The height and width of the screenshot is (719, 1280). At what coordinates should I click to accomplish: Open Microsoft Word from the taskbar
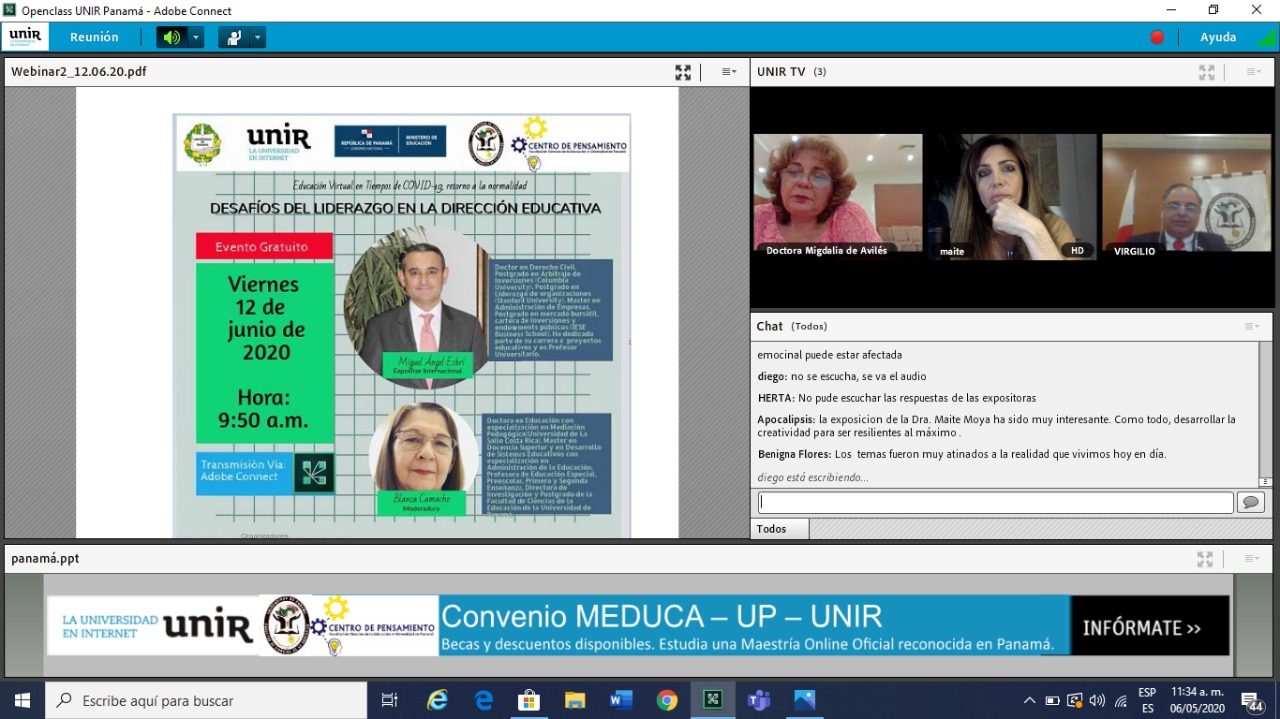[x=621, y=701]
